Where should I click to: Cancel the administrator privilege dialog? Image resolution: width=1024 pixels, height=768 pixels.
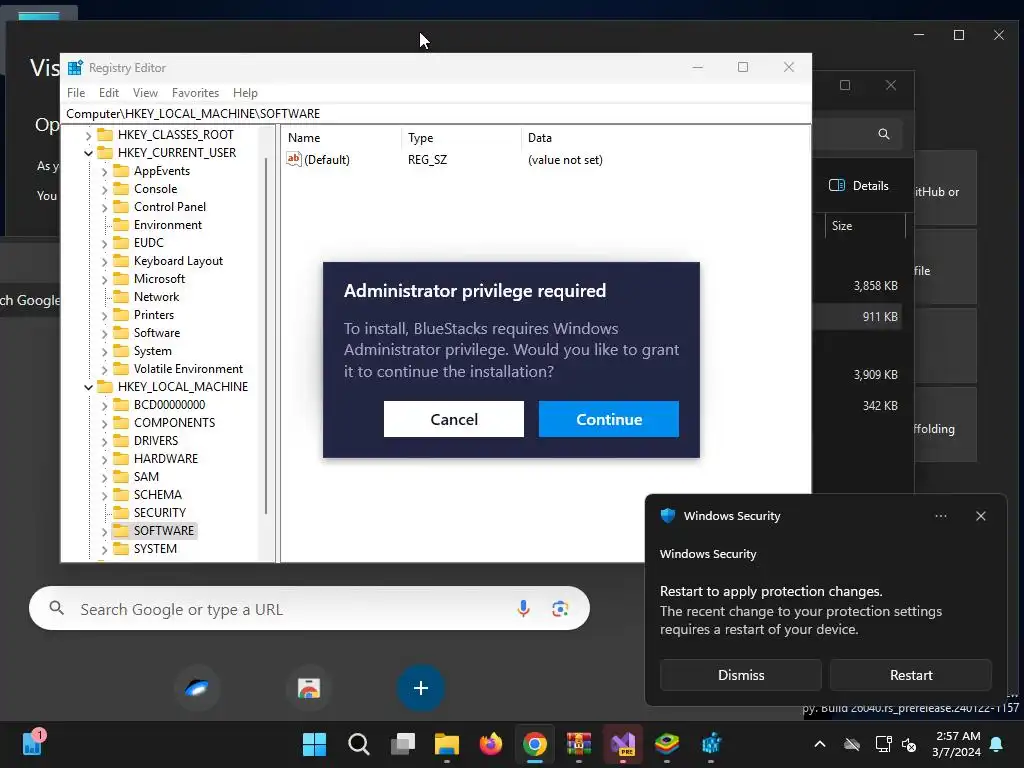454,419
